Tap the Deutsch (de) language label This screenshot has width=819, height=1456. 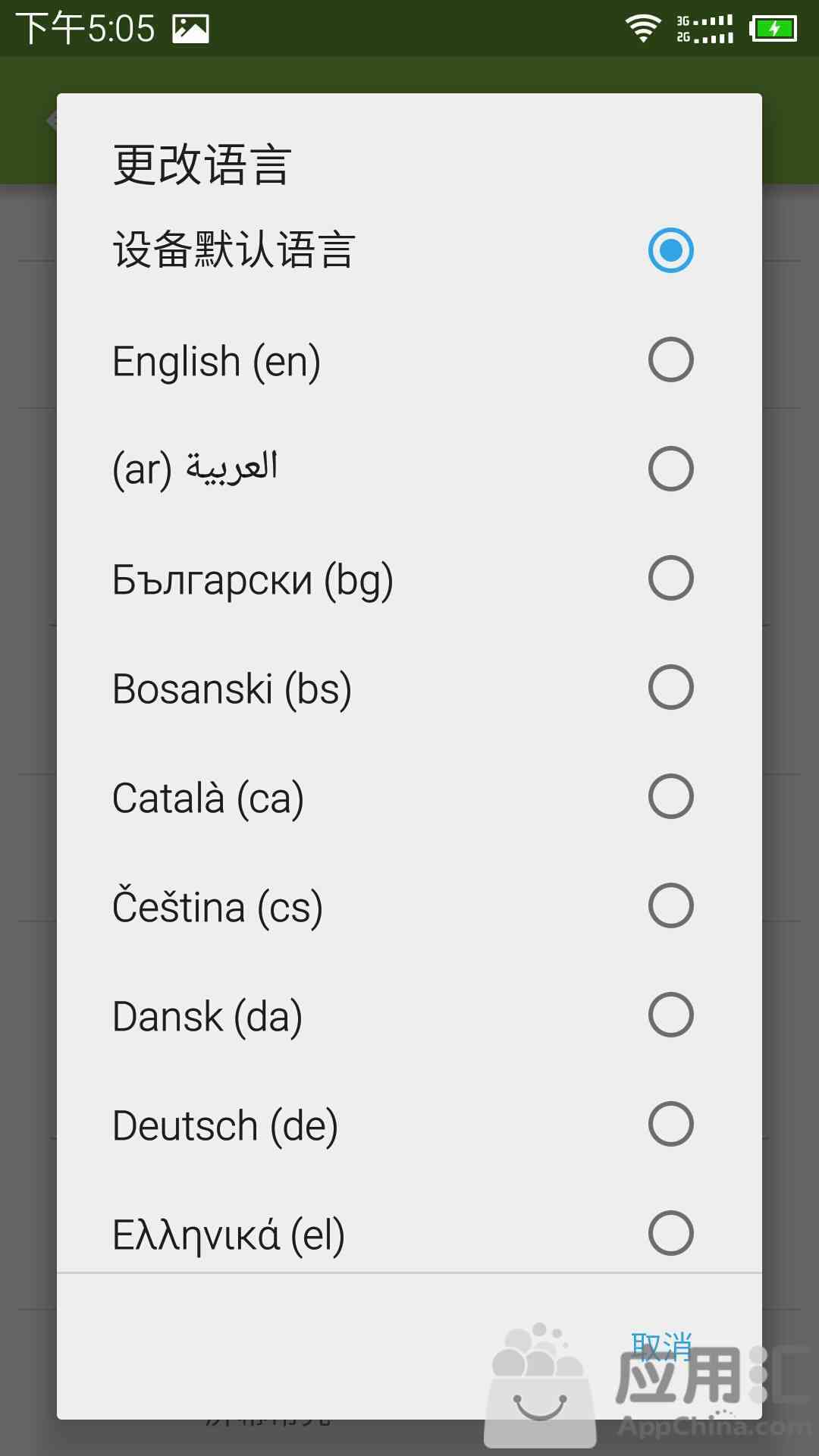(x=225, y=1126)
